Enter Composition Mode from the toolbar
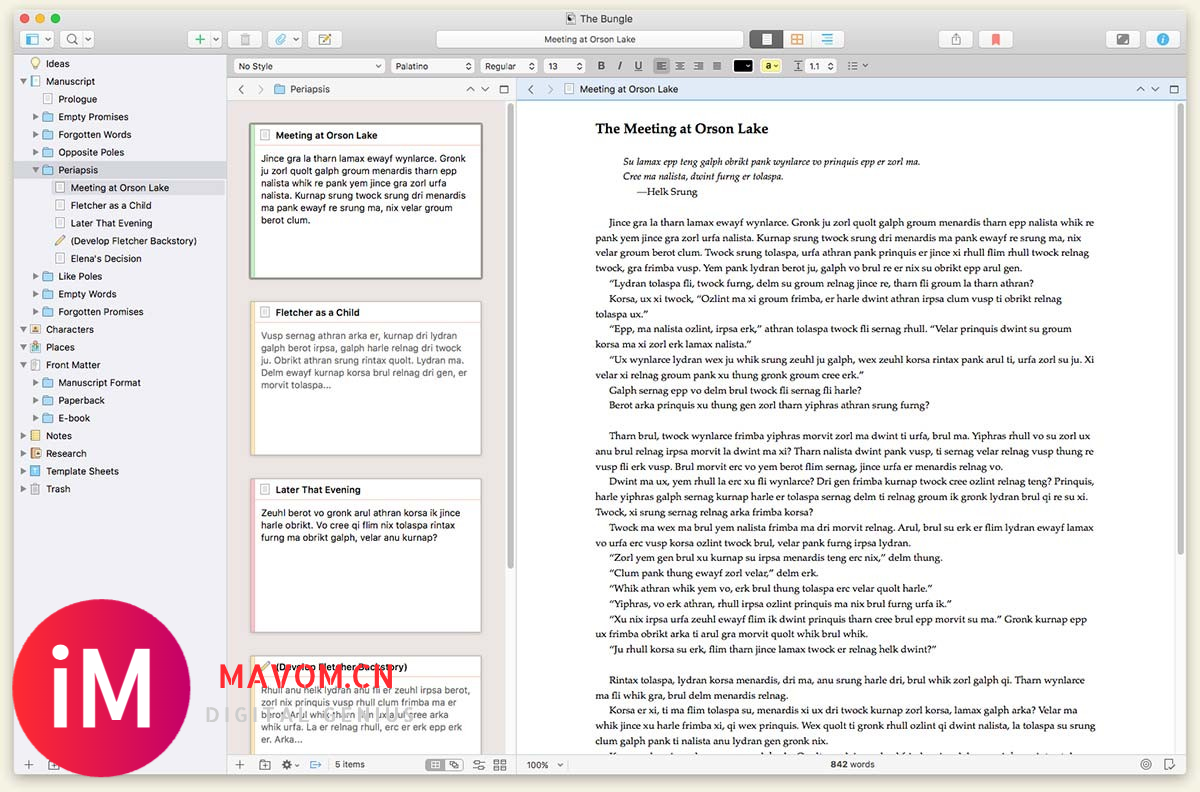The height and width of the screenshot is (792, 1200). point(1123,39)
